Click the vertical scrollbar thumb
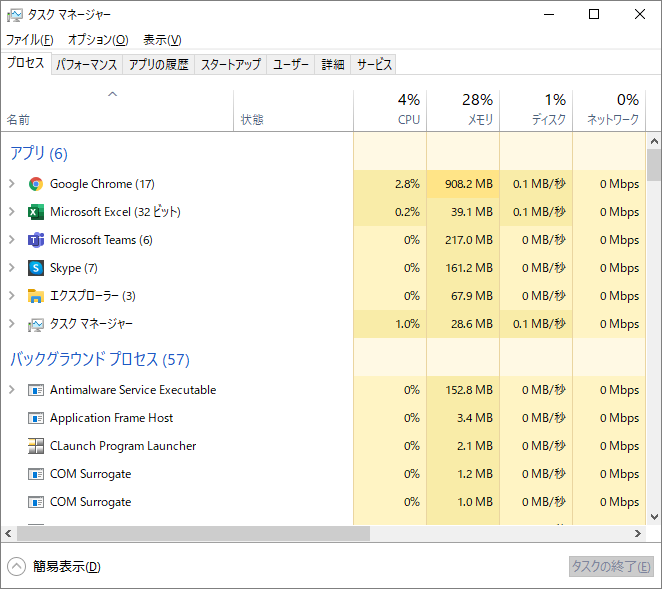The height and width of the screenshot is (589, 662). coord(654,165)
